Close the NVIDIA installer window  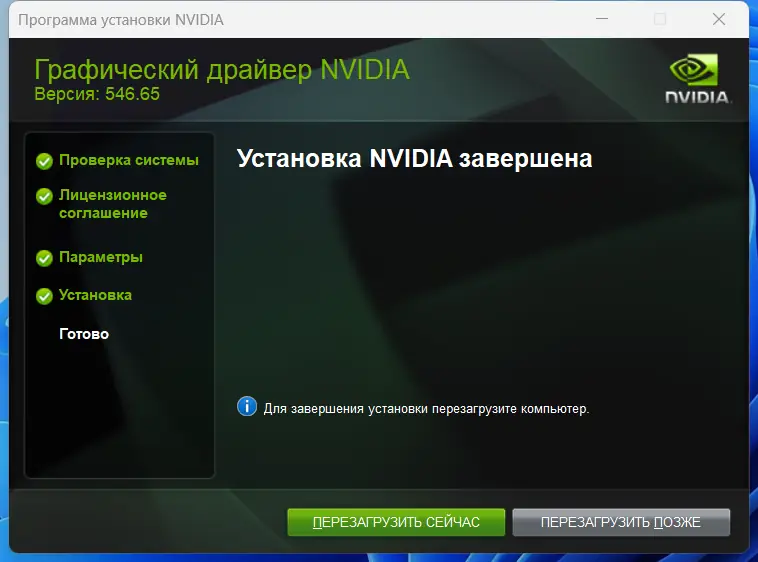point(719,19)
